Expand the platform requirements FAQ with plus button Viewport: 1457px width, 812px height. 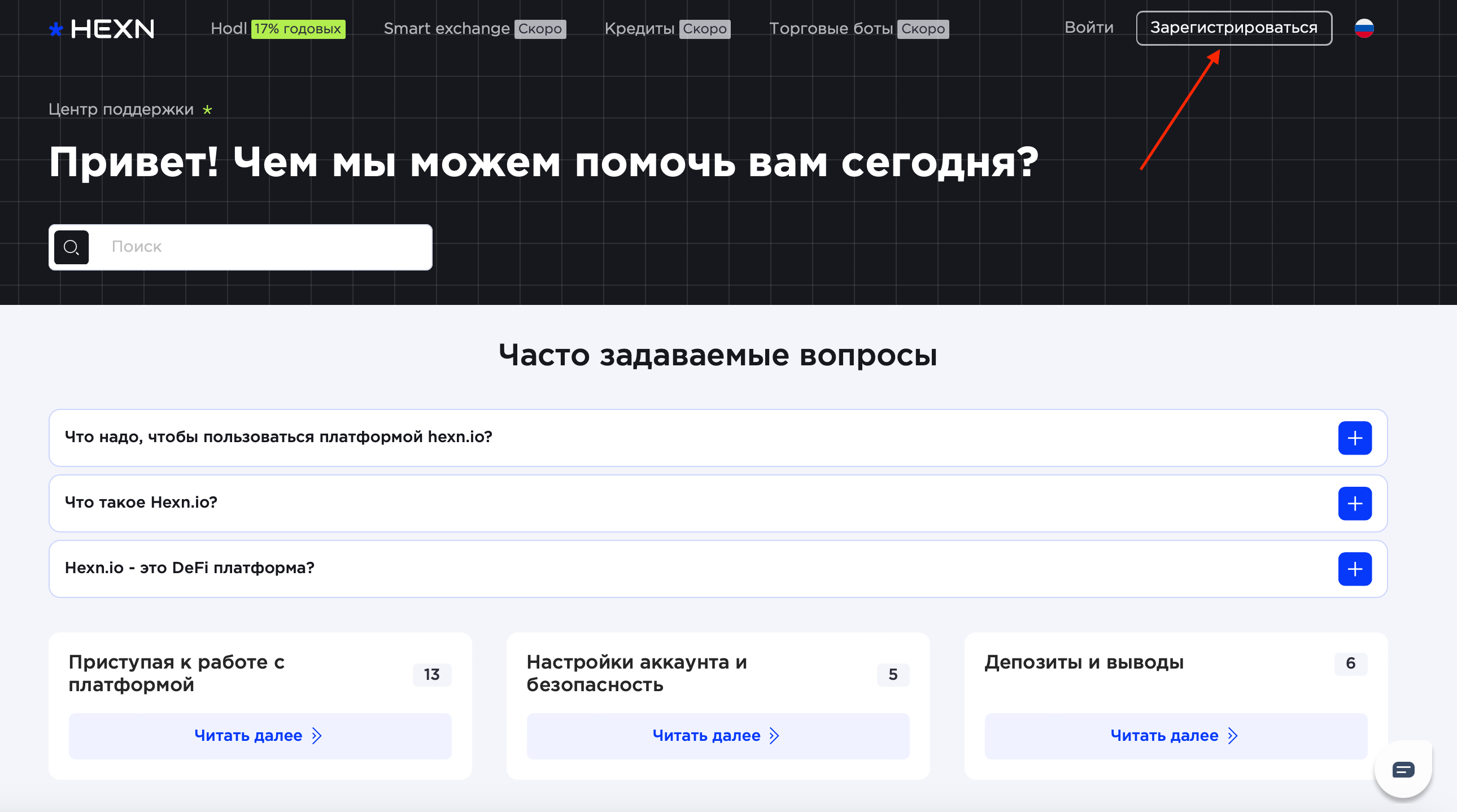1354,438
